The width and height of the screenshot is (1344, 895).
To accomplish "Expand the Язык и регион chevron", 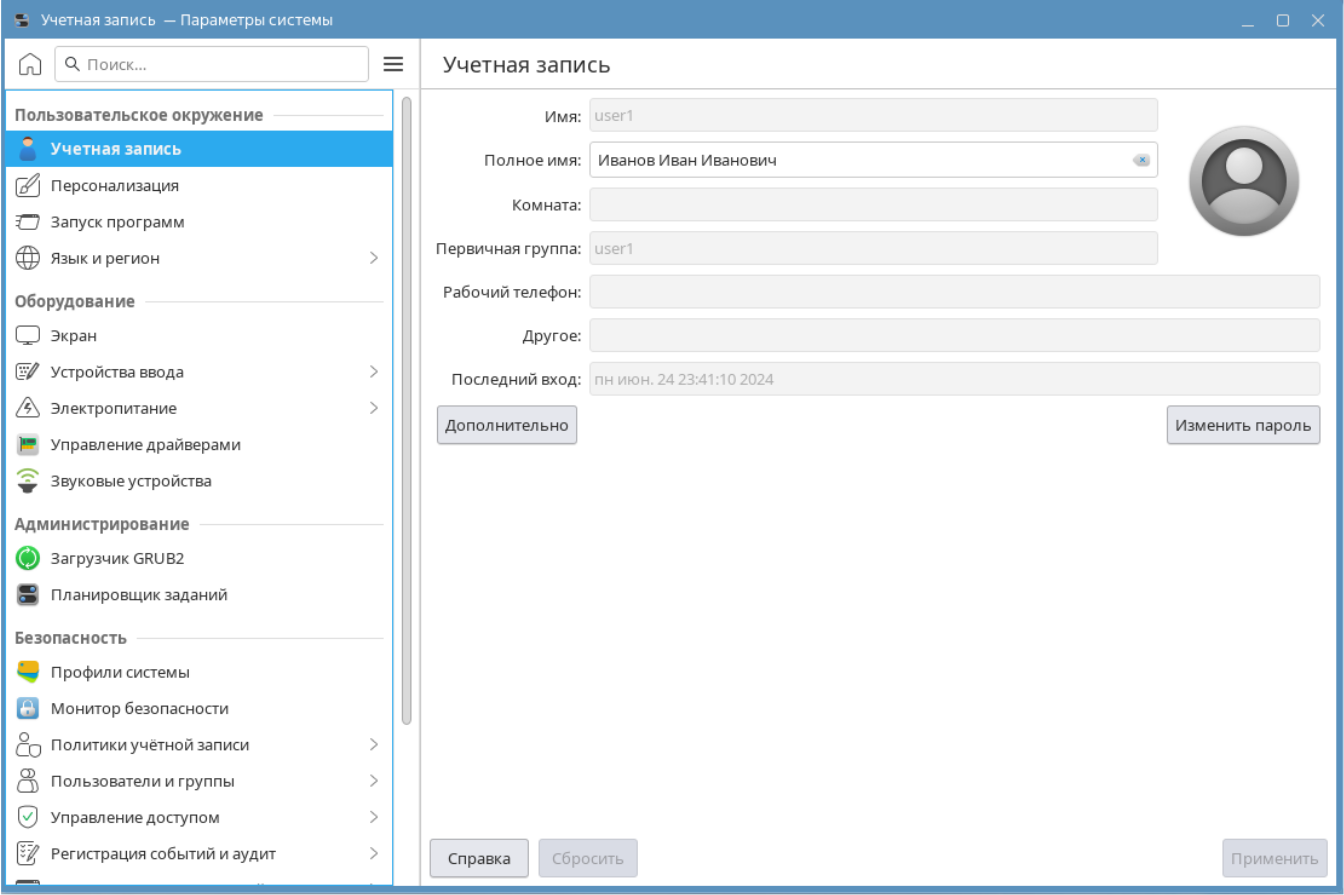I will point(373,258).
